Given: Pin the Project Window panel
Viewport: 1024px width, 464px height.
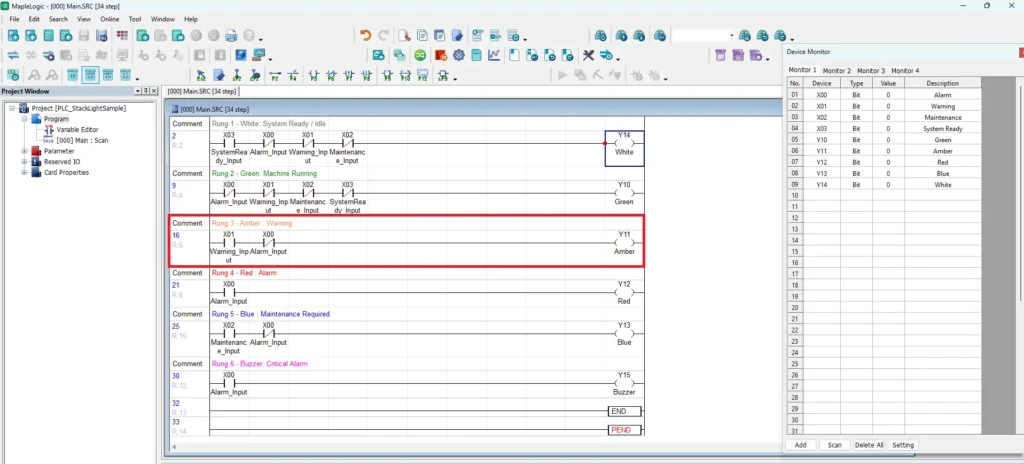Looking at the screenshot, I should point(146,91).
